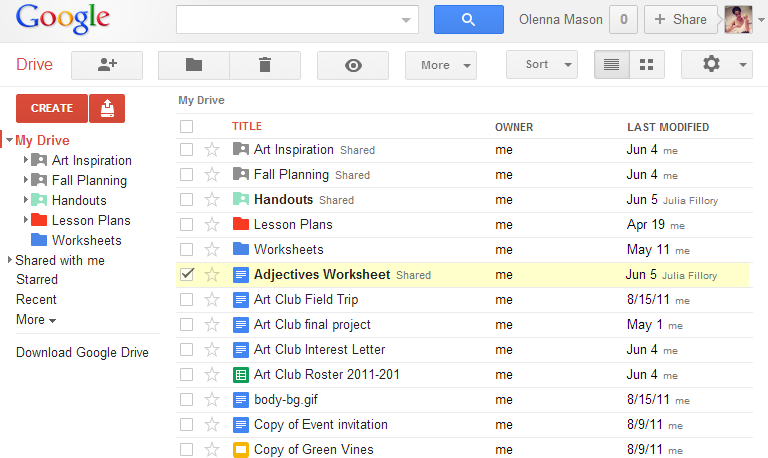Open Recent in the left sidebar
768x458 pixels.
tap(36, 299)
